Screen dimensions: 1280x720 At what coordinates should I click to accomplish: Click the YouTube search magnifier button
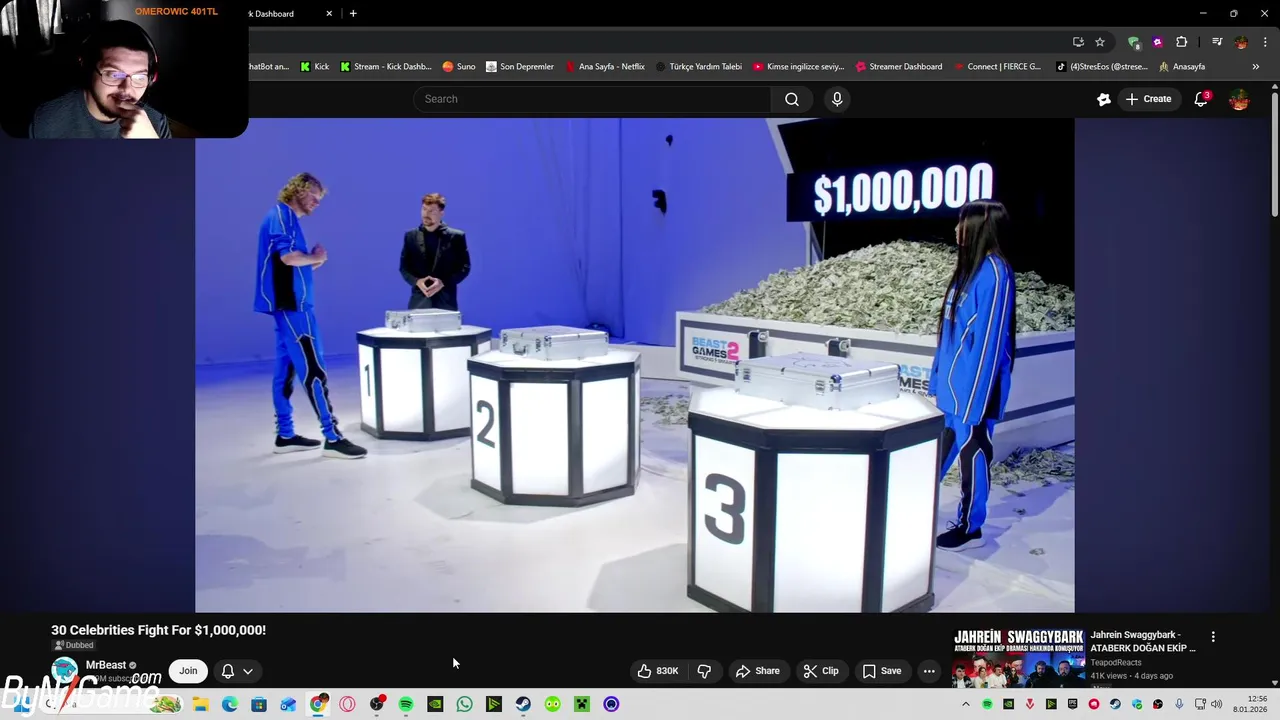791,99
